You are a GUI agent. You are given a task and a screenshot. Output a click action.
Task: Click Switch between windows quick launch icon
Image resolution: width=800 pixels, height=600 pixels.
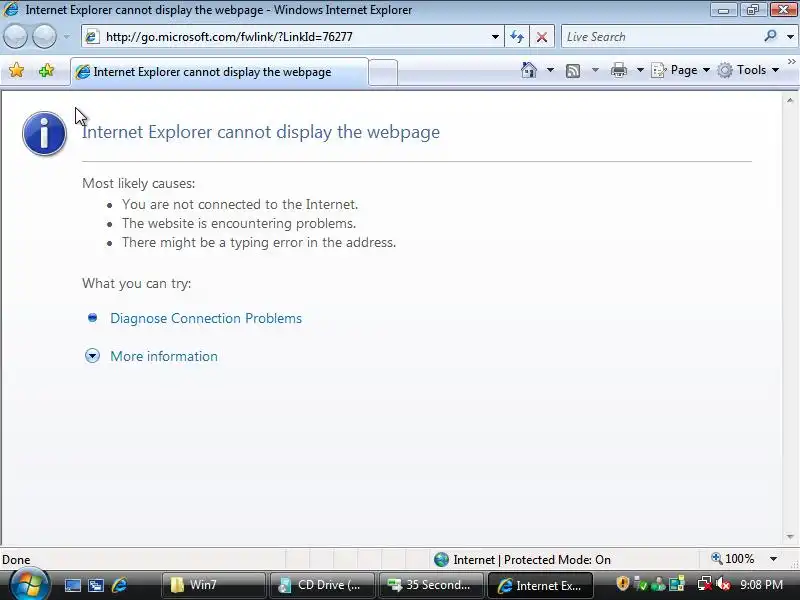(x=96, y=585)
